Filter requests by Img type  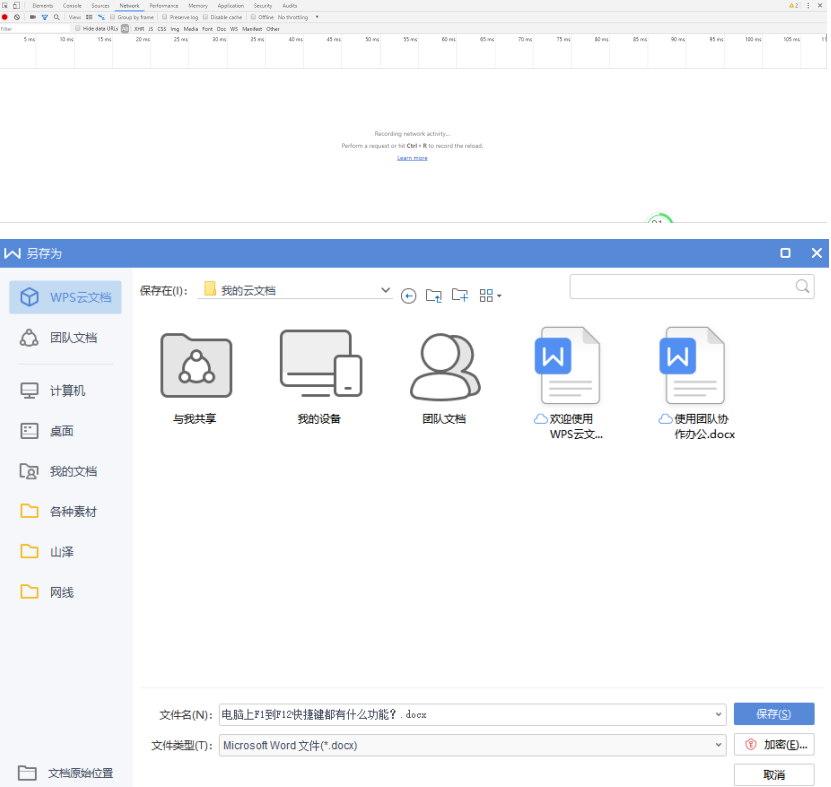click(175, 29)
